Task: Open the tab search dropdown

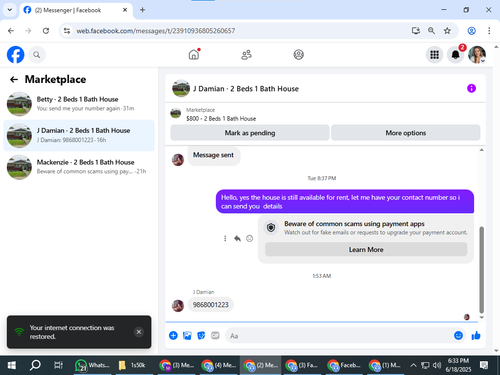Action: click(10, 10)
